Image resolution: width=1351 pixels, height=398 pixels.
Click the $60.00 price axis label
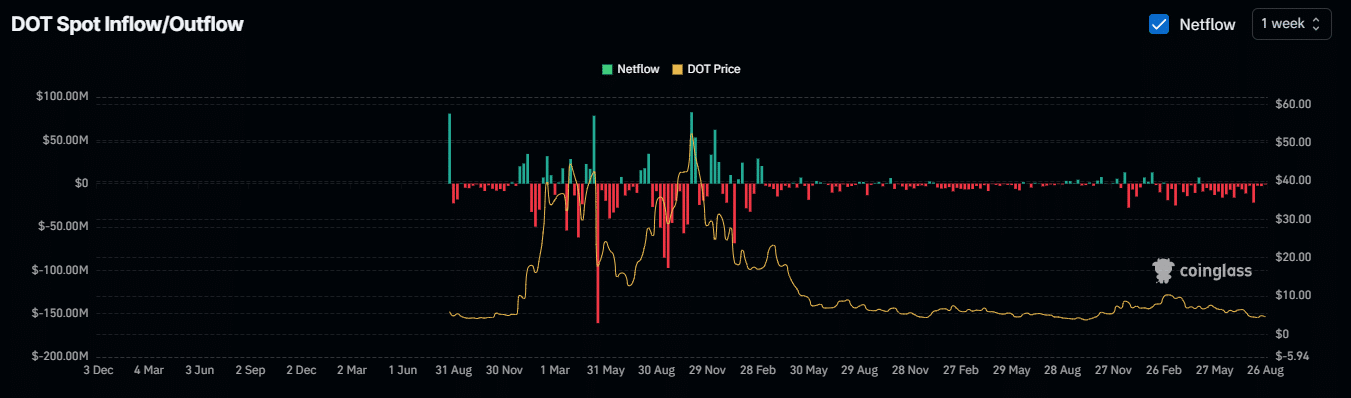pyautogui.click(x=1295, y=104)
